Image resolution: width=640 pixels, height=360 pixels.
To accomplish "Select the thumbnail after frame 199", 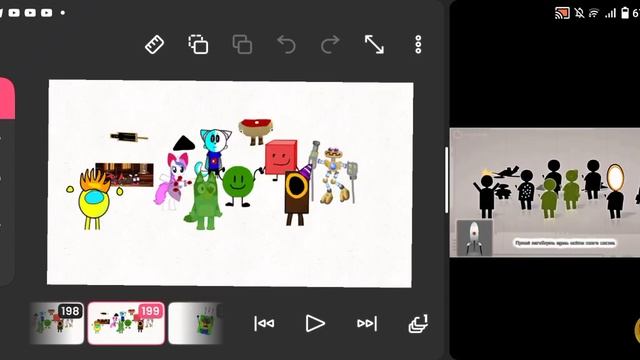I will click(195, 323).
